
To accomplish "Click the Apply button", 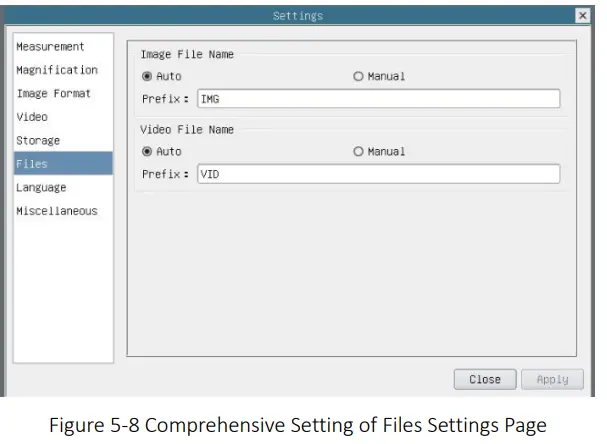I will pos(552,380).
